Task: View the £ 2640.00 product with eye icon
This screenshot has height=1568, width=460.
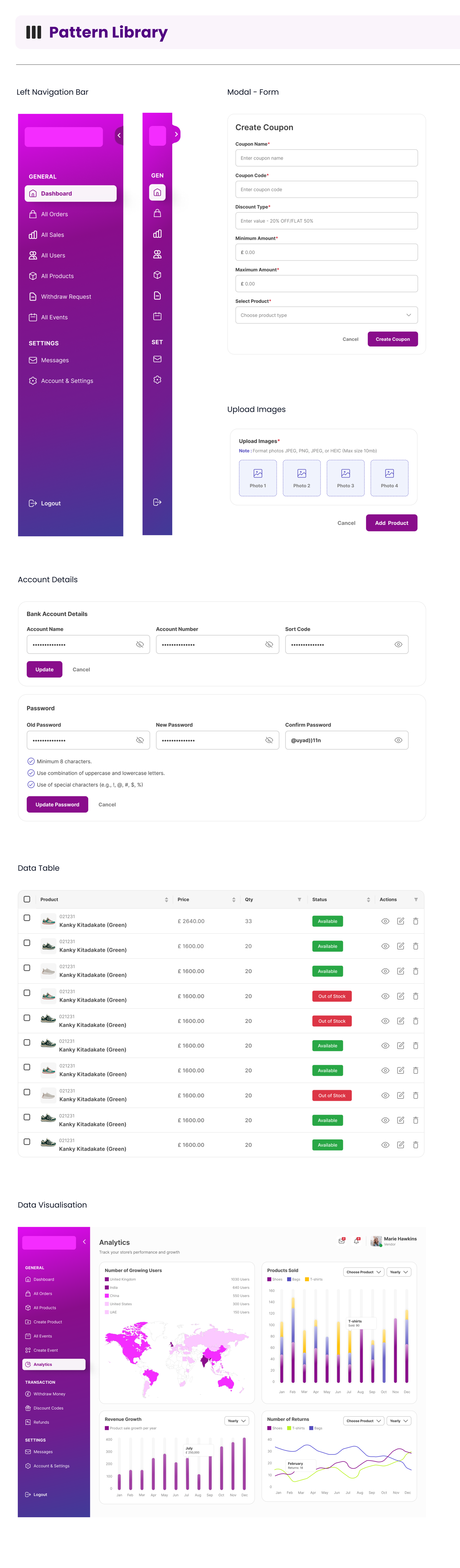Action: (385, 921)
